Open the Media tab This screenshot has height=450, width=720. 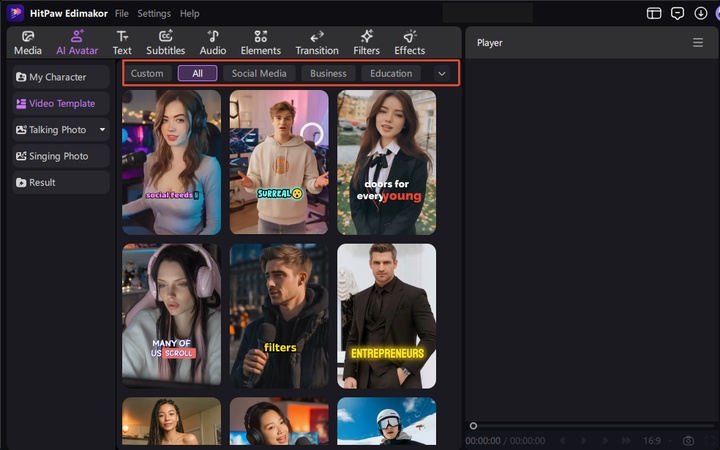click(28, 43)
